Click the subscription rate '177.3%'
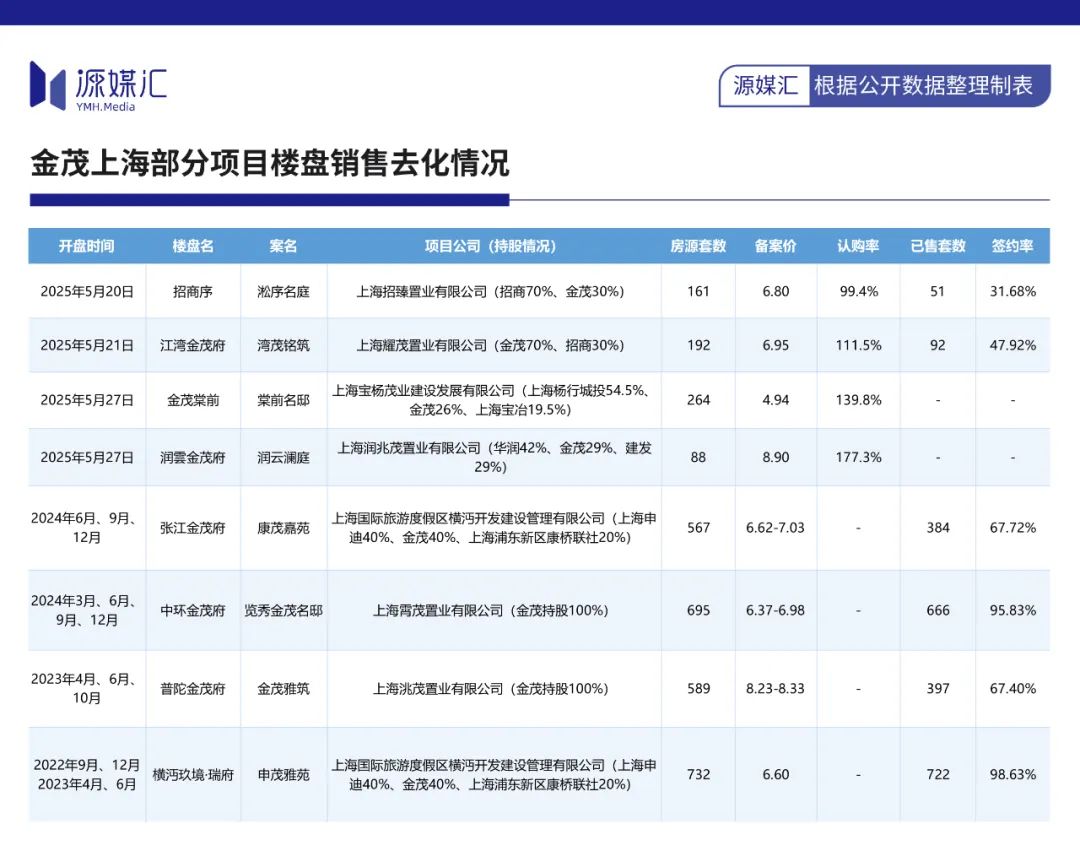This screenshot has width=1080, height=851. (858, 457)
